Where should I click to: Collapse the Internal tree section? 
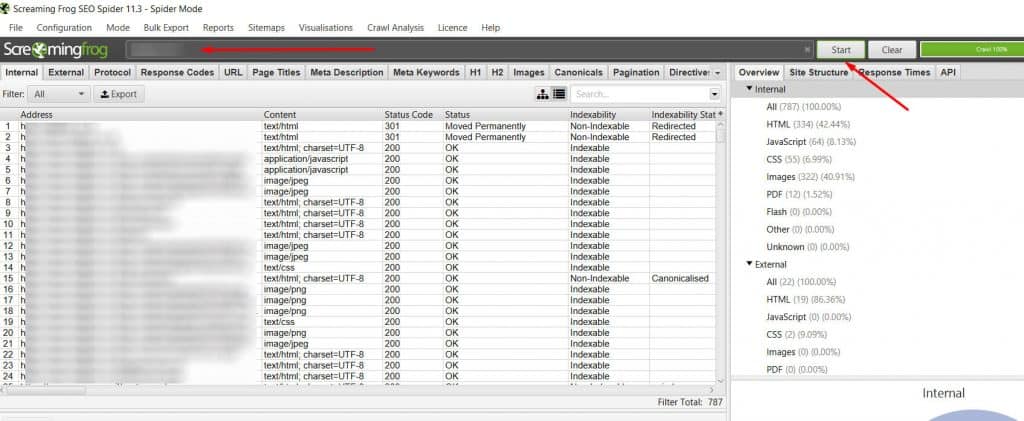pyautogui.click(x=750, y=89)
